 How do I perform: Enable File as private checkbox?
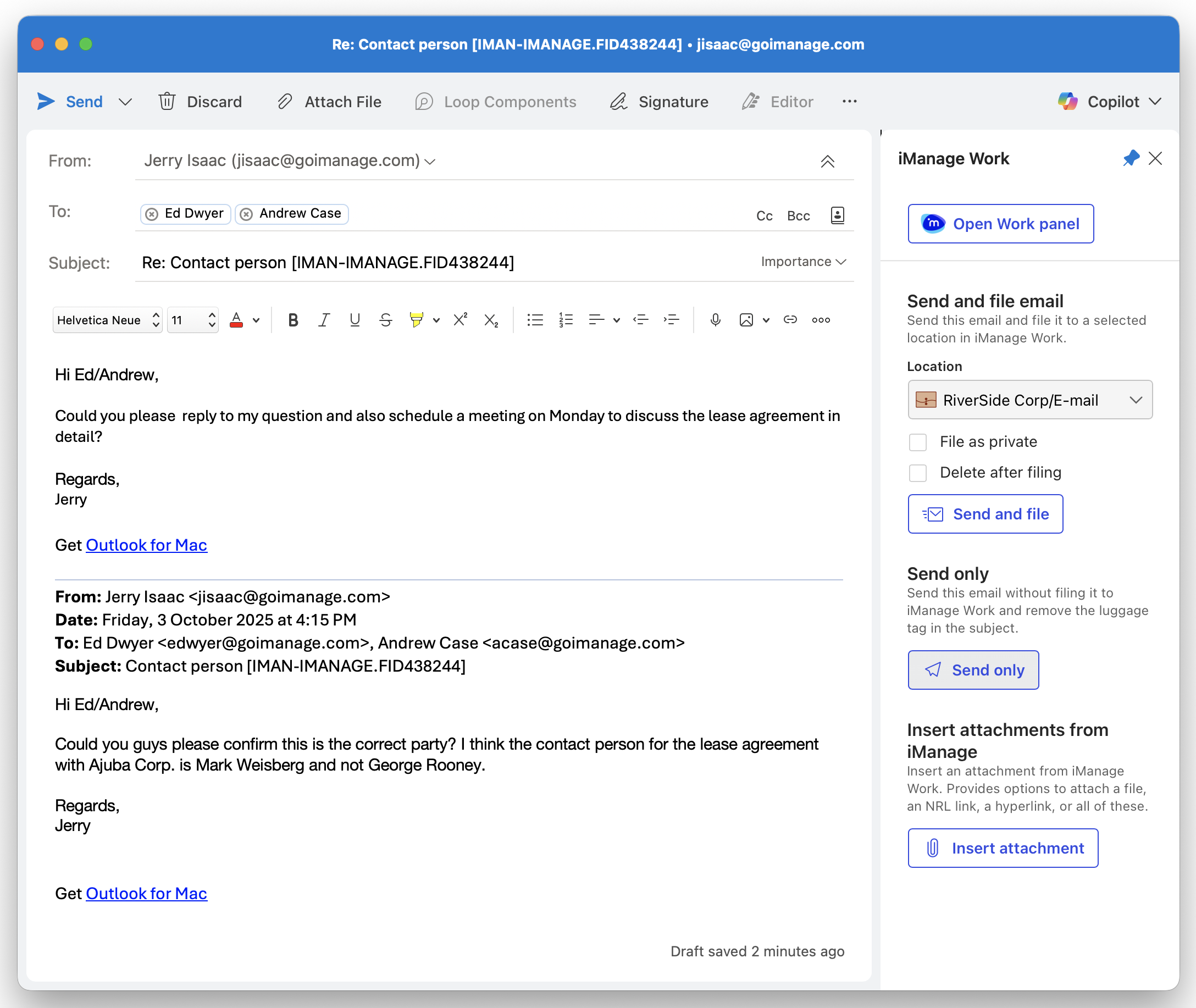(x=918, y=442)
